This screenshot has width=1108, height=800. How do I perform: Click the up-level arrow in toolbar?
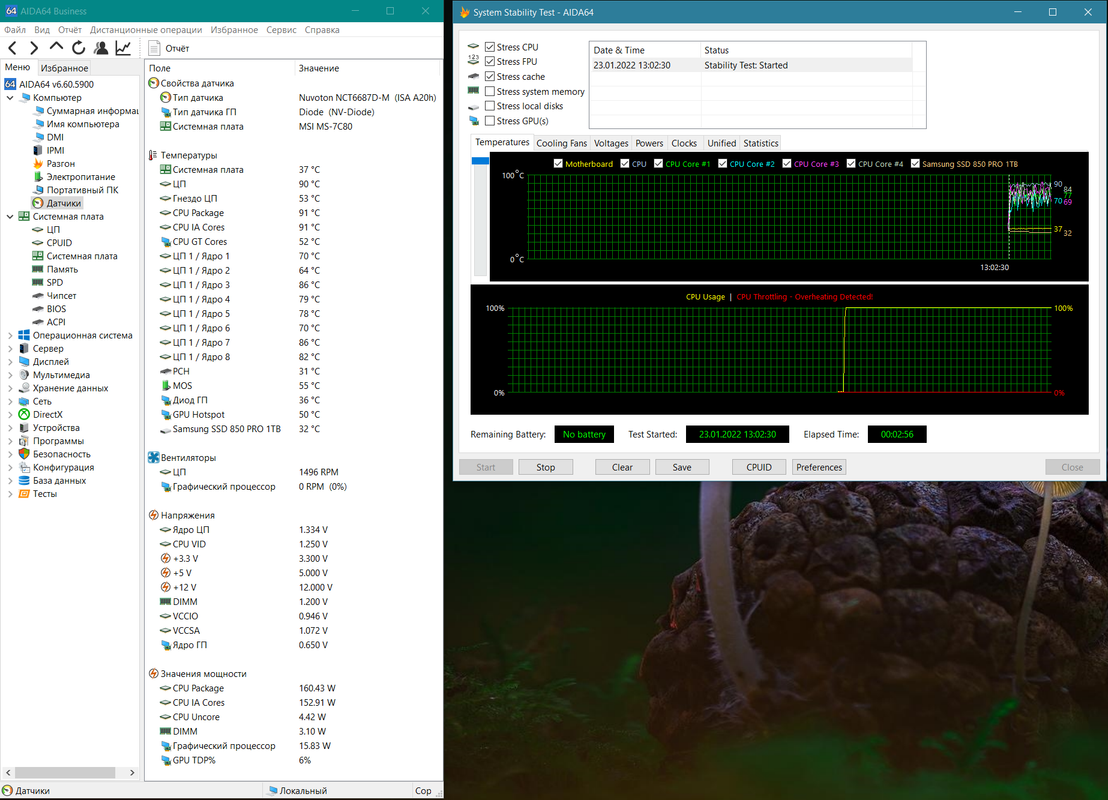(57, 47)
